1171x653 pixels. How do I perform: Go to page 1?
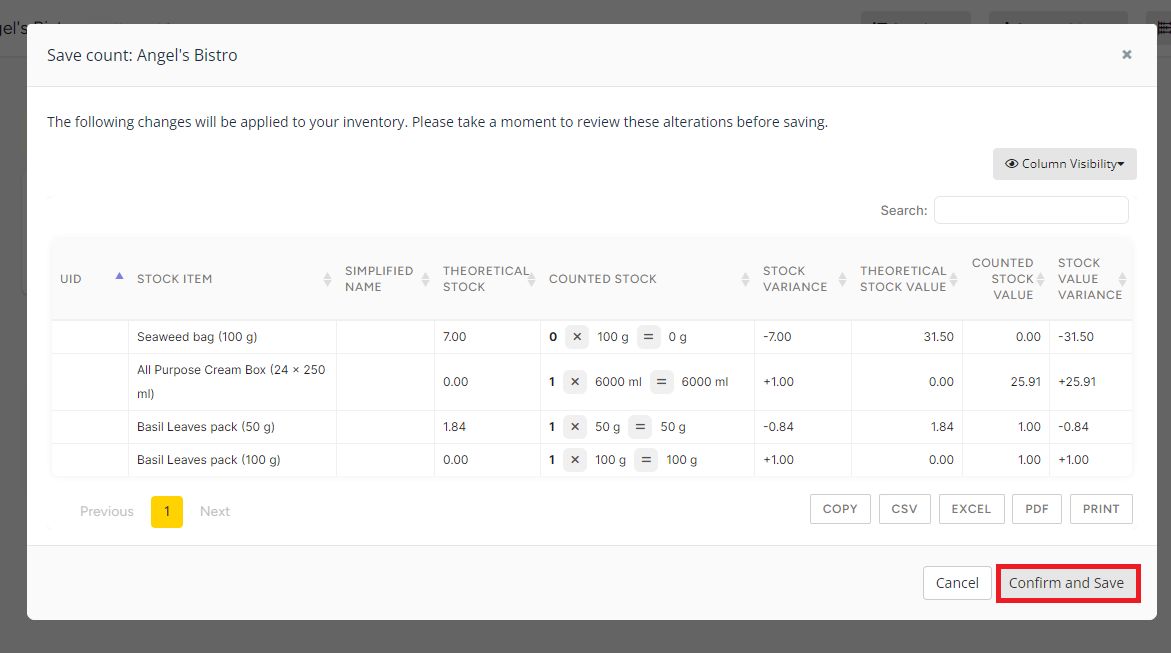click(x=167, y=511)
